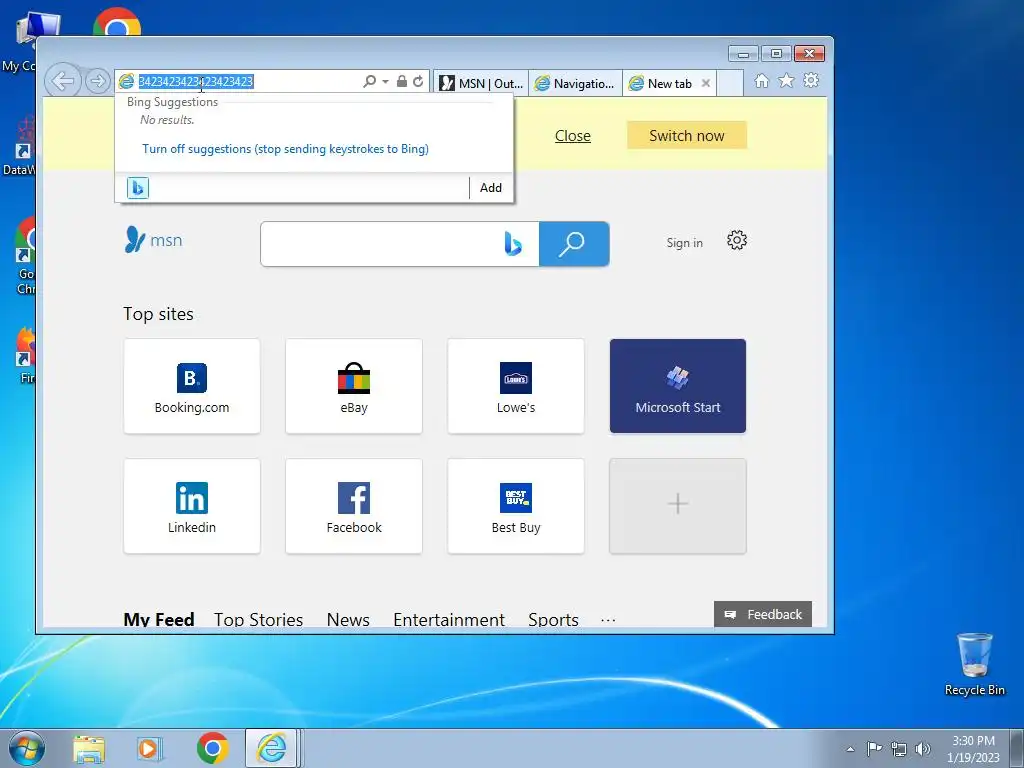Screen dimensions: 1024x768
Task: Select the Recycle Bin desktop icon
Action: pyautogui.click(x=974, y=664)
